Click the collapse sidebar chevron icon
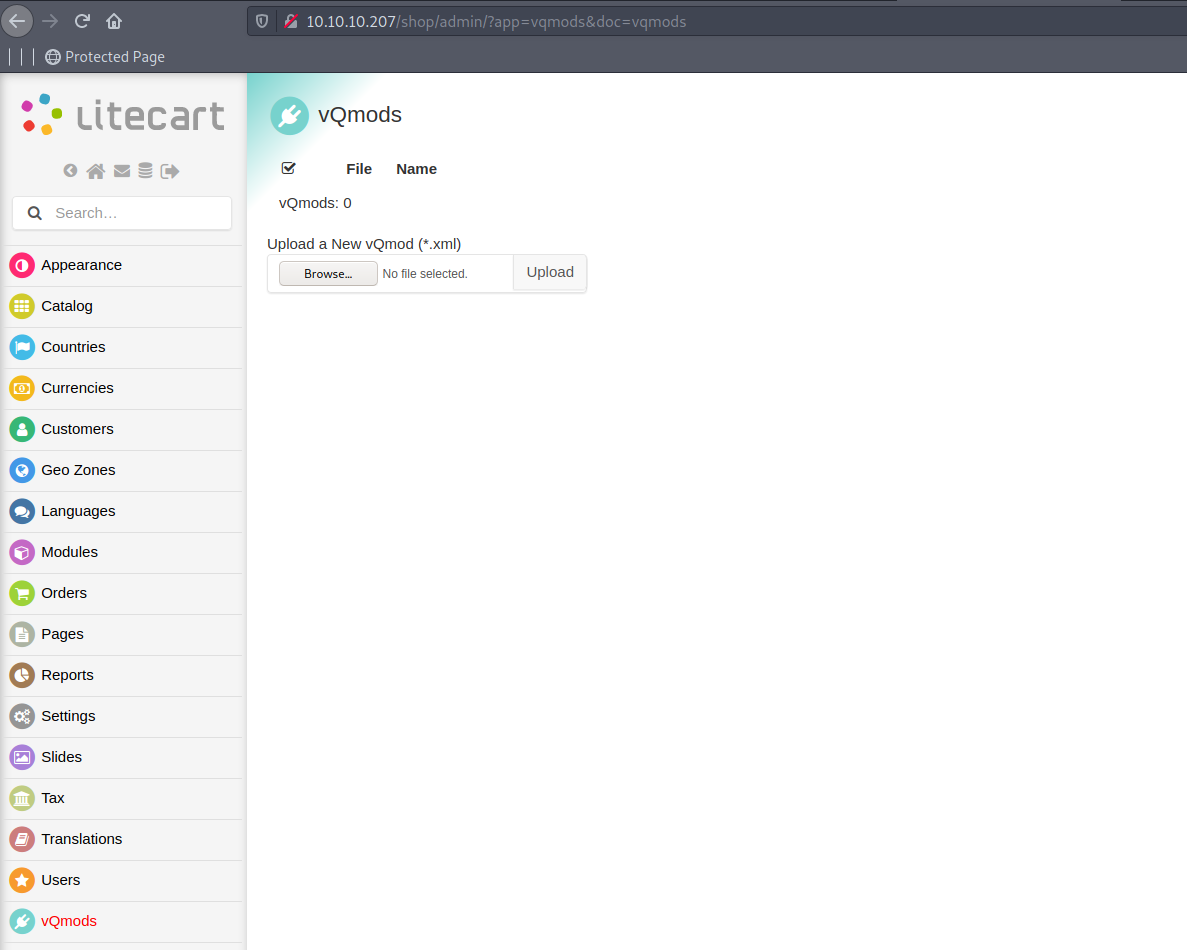1187x950 pixels. (x=70, y=171)
